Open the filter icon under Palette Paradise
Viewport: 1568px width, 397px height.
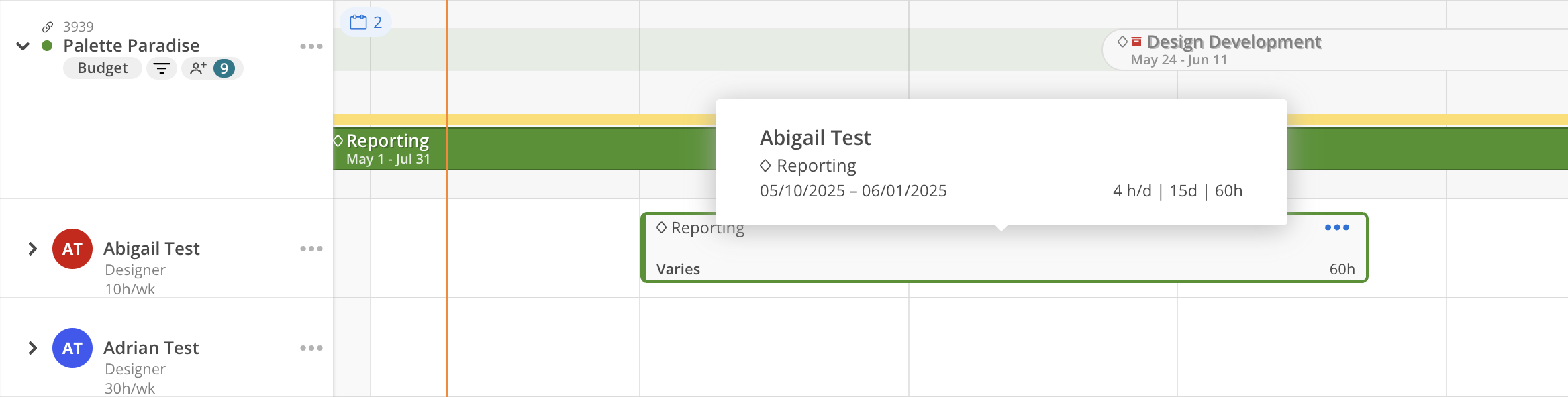(x=162, y=68)
